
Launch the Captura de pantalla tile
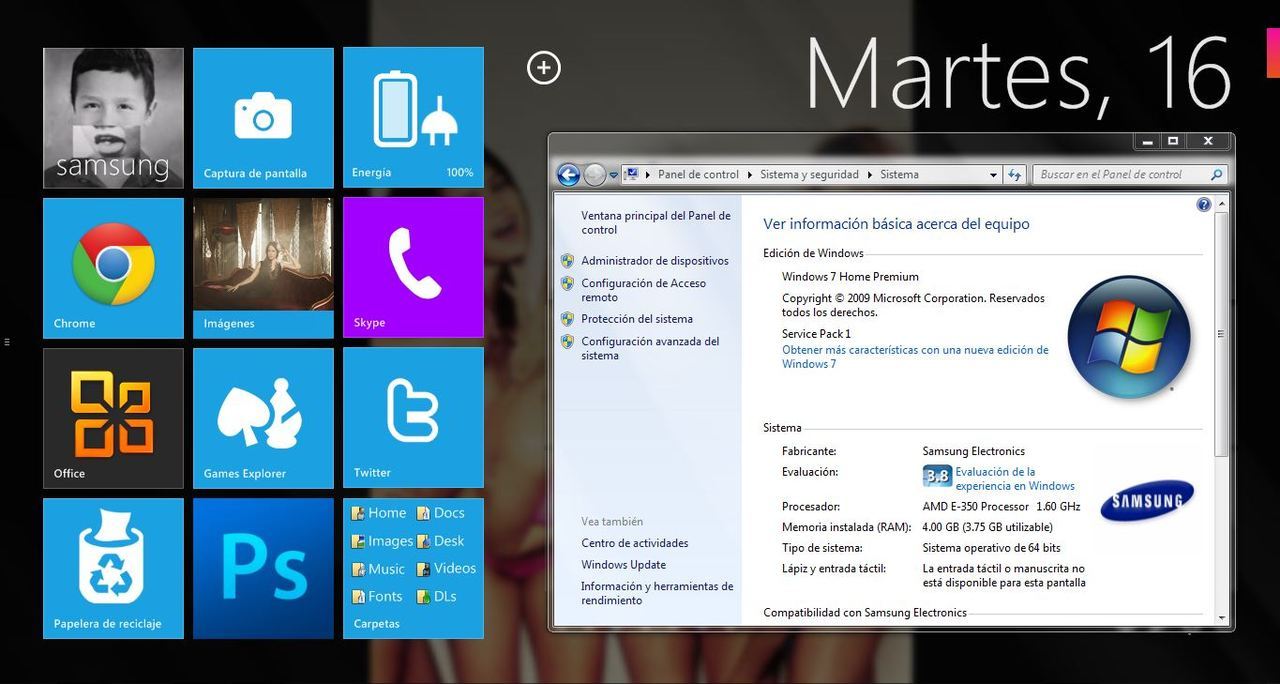pyautogui.click(x=263, y=118)
